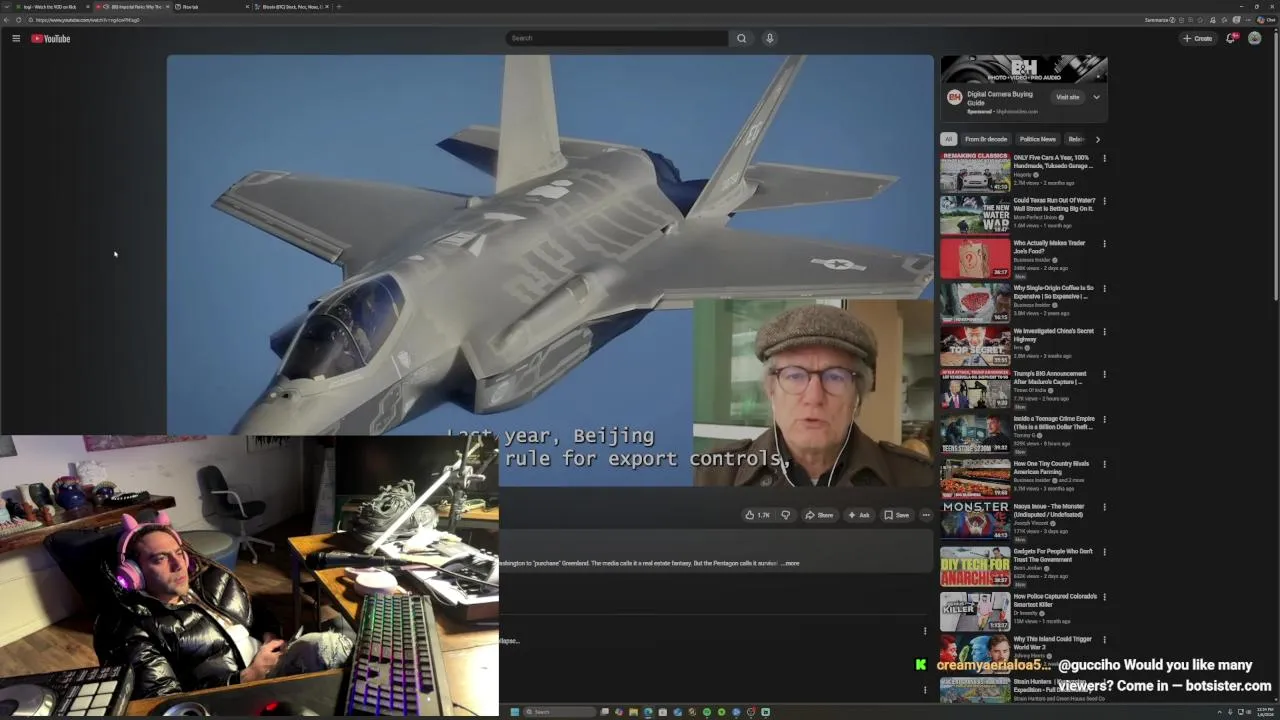The width and height of the screenshot is (1280, 720).
Task: Open the Windows Start menu
Action: (x=515, y=712)
